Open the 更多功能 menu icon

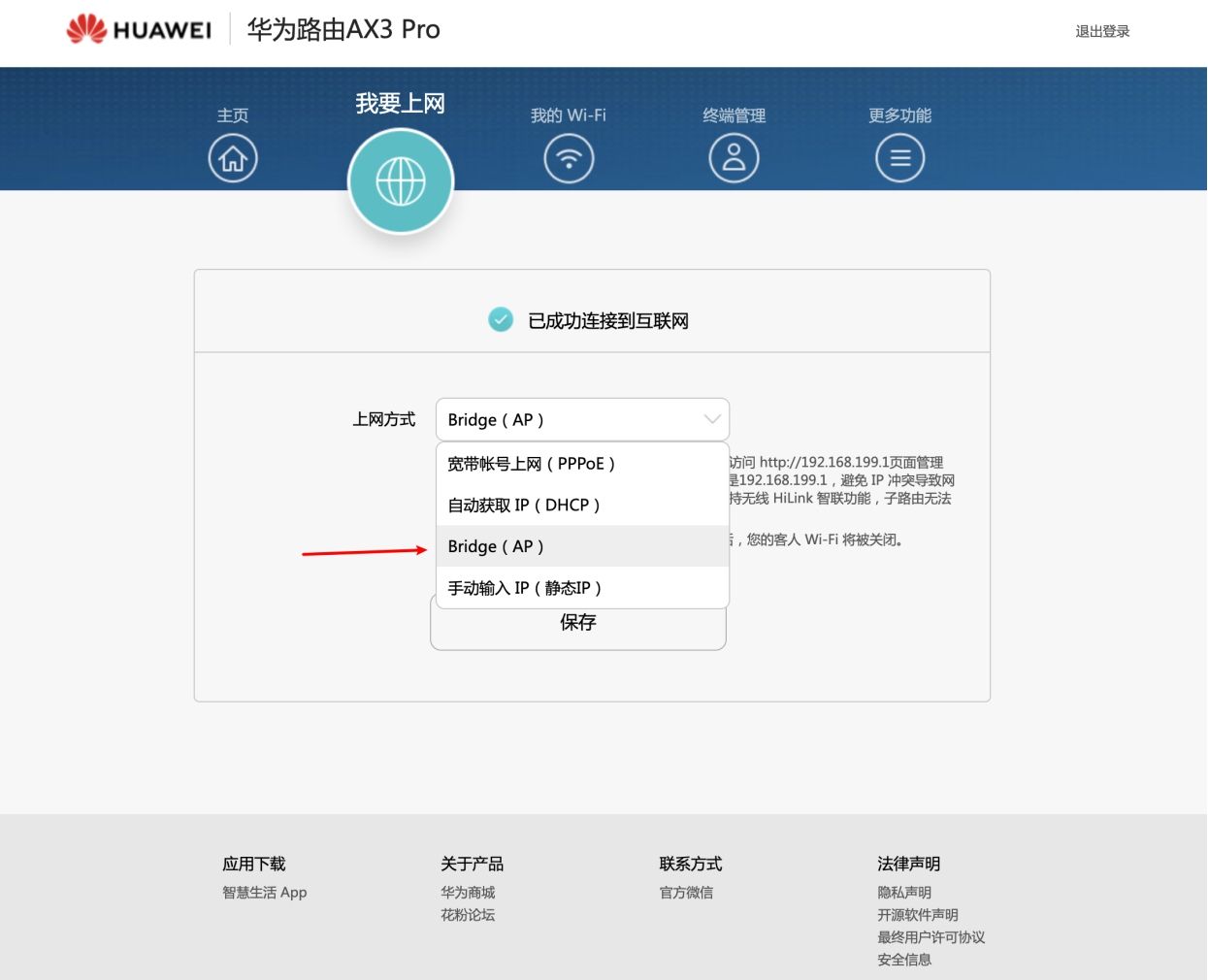[900, 158]
